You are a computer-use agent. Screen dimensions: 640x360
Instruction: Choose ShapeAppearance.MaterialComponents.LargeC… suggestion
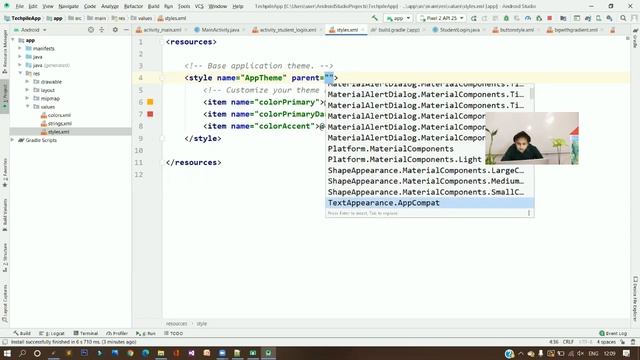(429, 170)
